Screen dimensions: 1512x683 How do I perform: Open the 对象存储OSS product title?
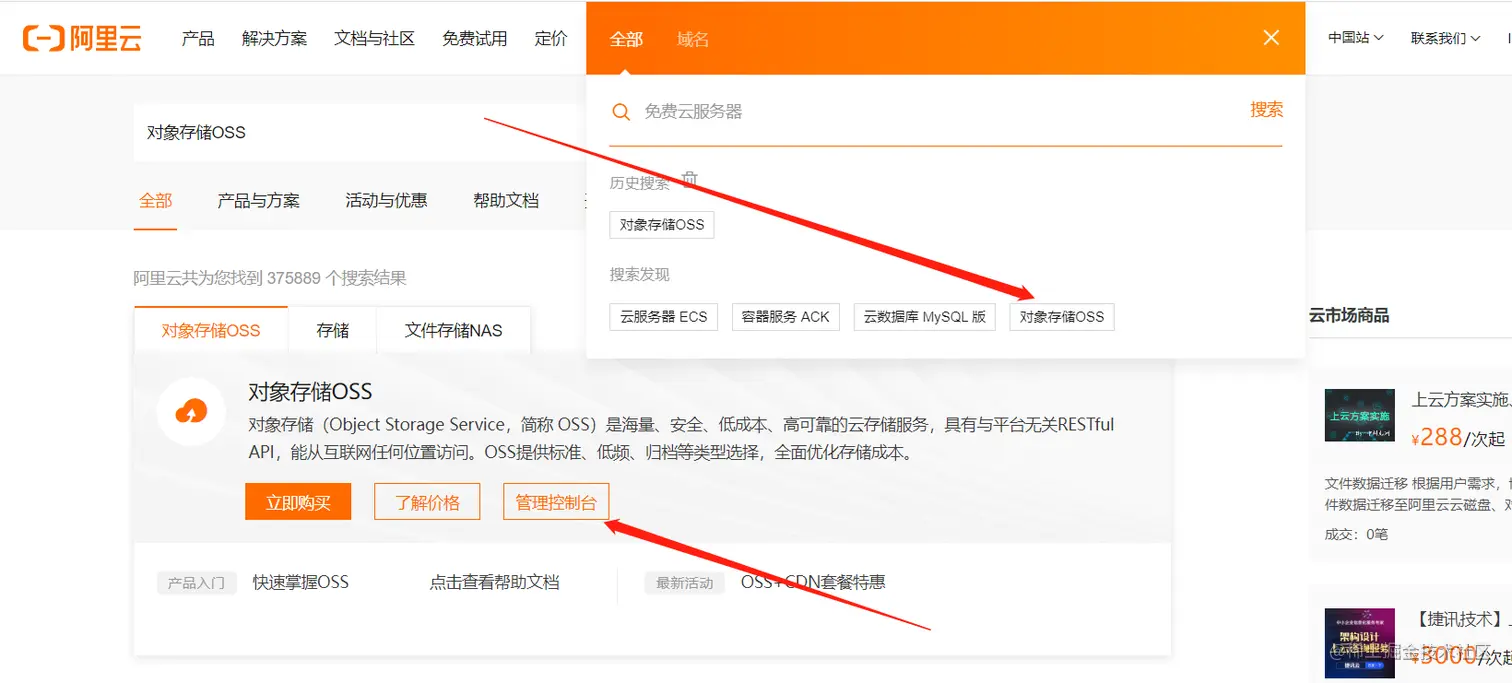pos(310,392)
